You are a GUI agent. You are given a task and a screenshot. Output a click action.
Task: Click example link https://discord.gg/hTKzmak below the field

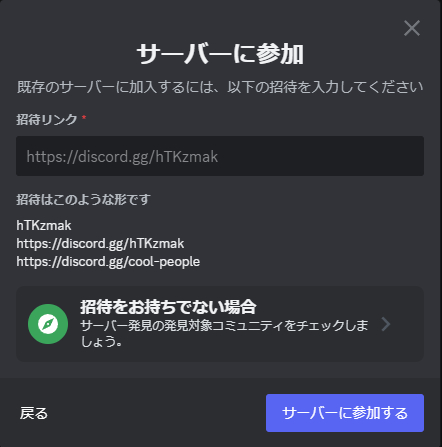click(x=100, y=244)
